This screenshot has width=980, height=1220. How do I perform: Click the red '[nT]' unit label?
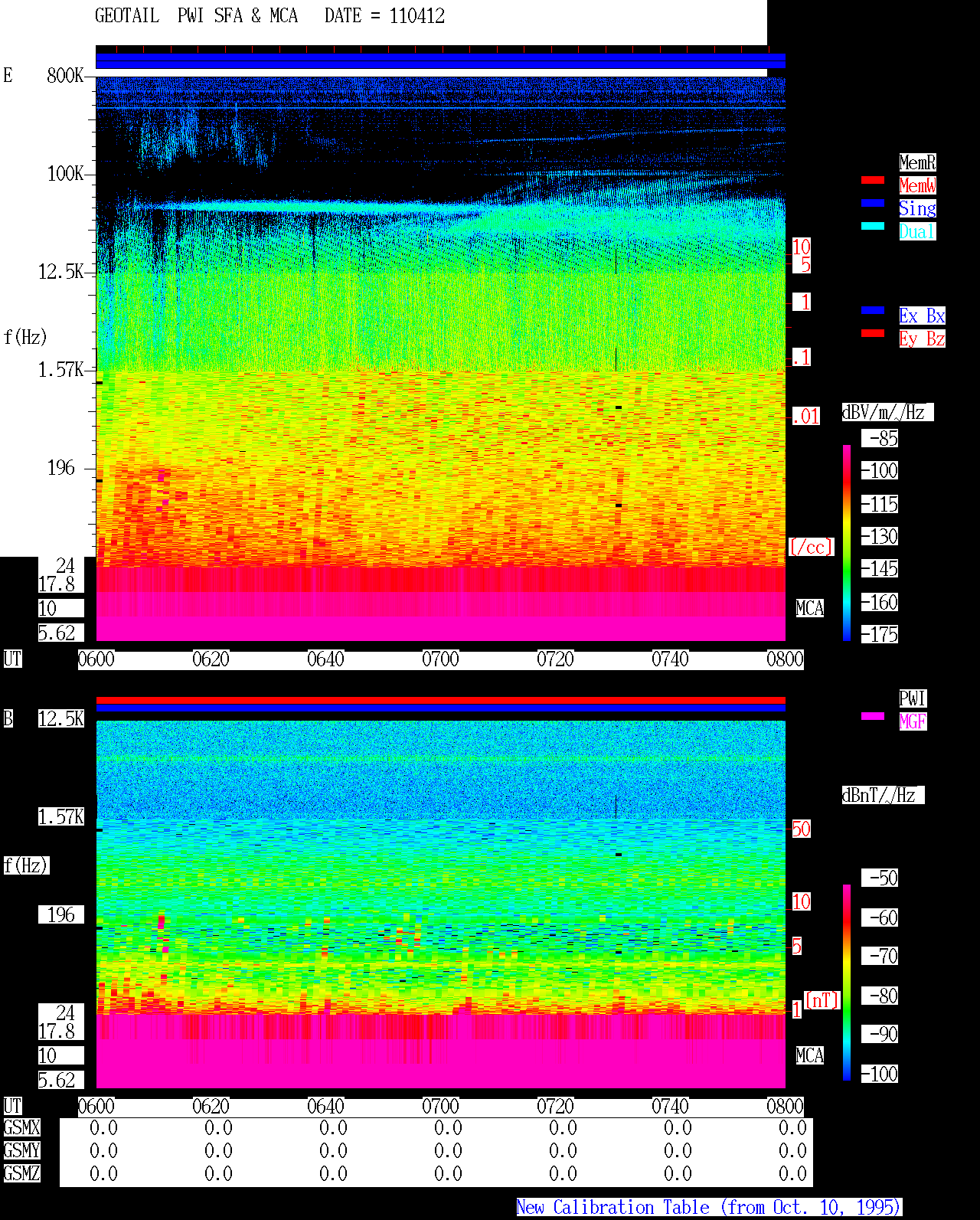(822, 1000)
